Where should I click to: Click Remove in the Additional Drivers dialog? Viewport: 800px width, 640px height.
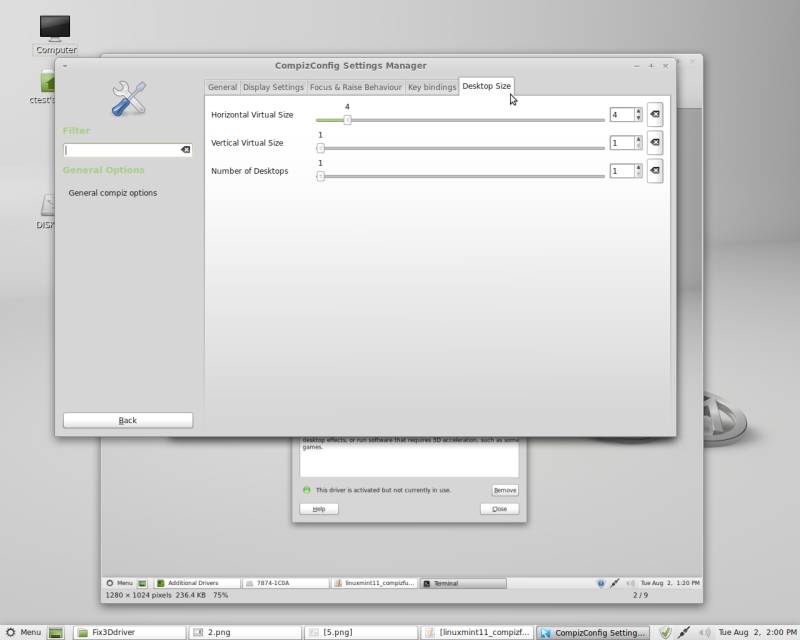pos(505,490)
